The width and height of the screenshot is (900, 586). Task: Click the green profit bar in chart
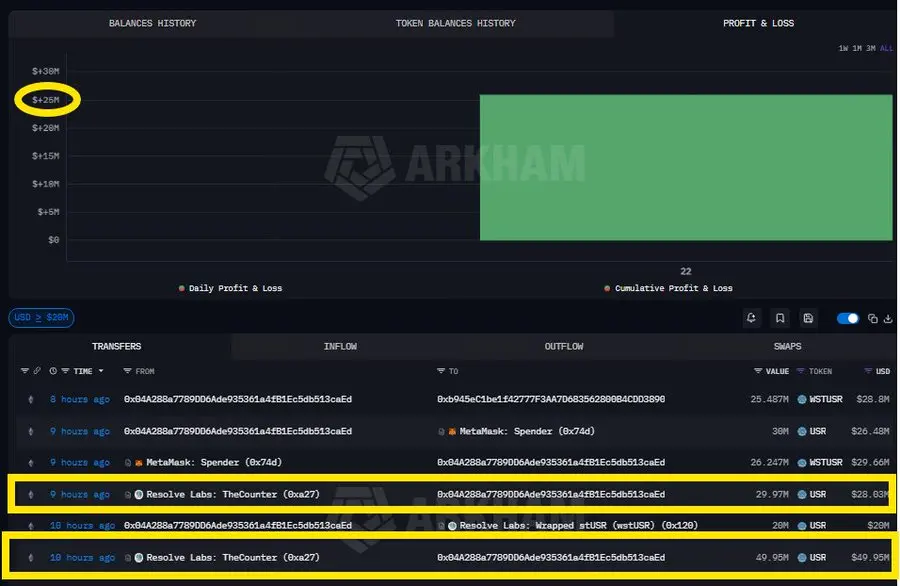[x=686, y=168]
